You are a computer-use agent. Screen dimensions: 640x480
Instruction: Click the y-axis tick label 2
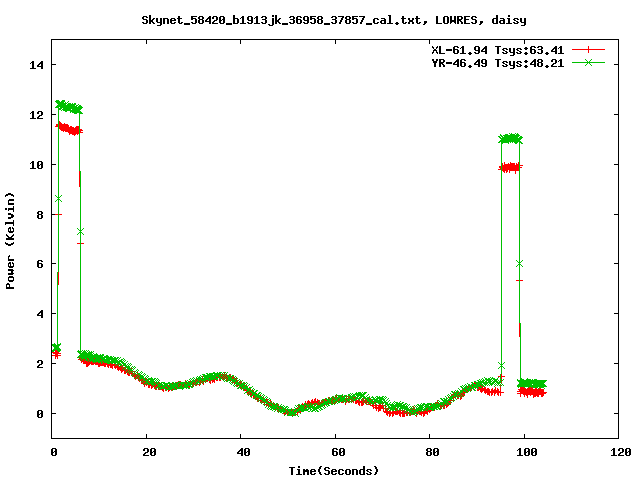[40, 364]
